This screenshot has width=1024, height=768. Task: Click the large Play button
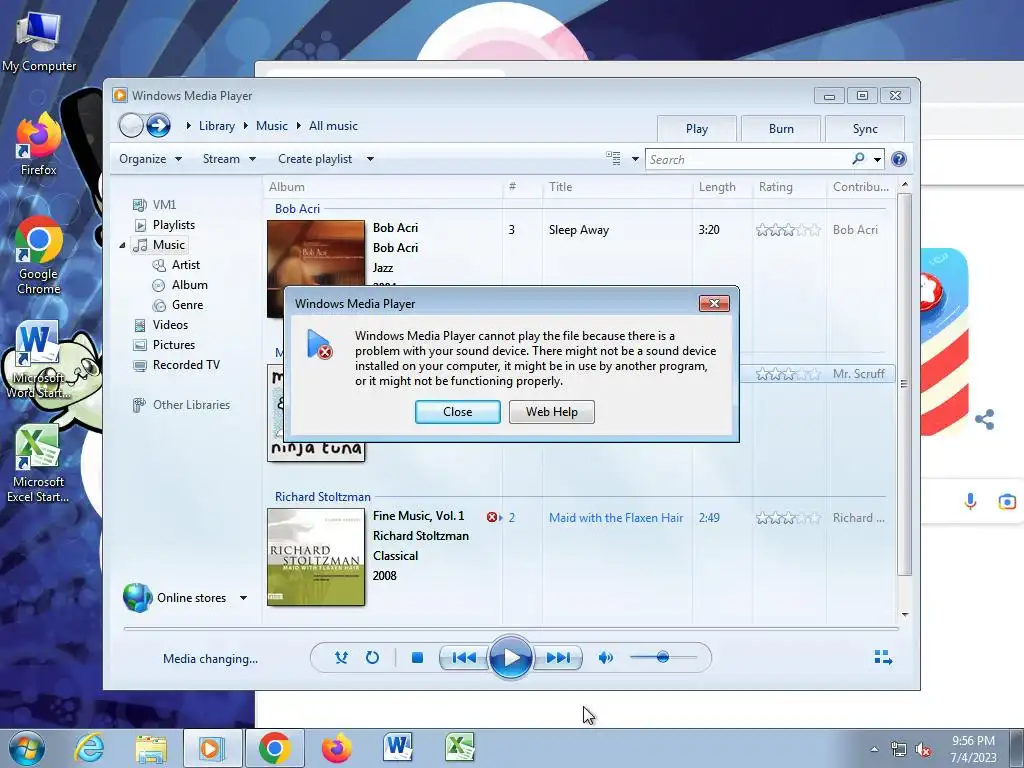510,658
